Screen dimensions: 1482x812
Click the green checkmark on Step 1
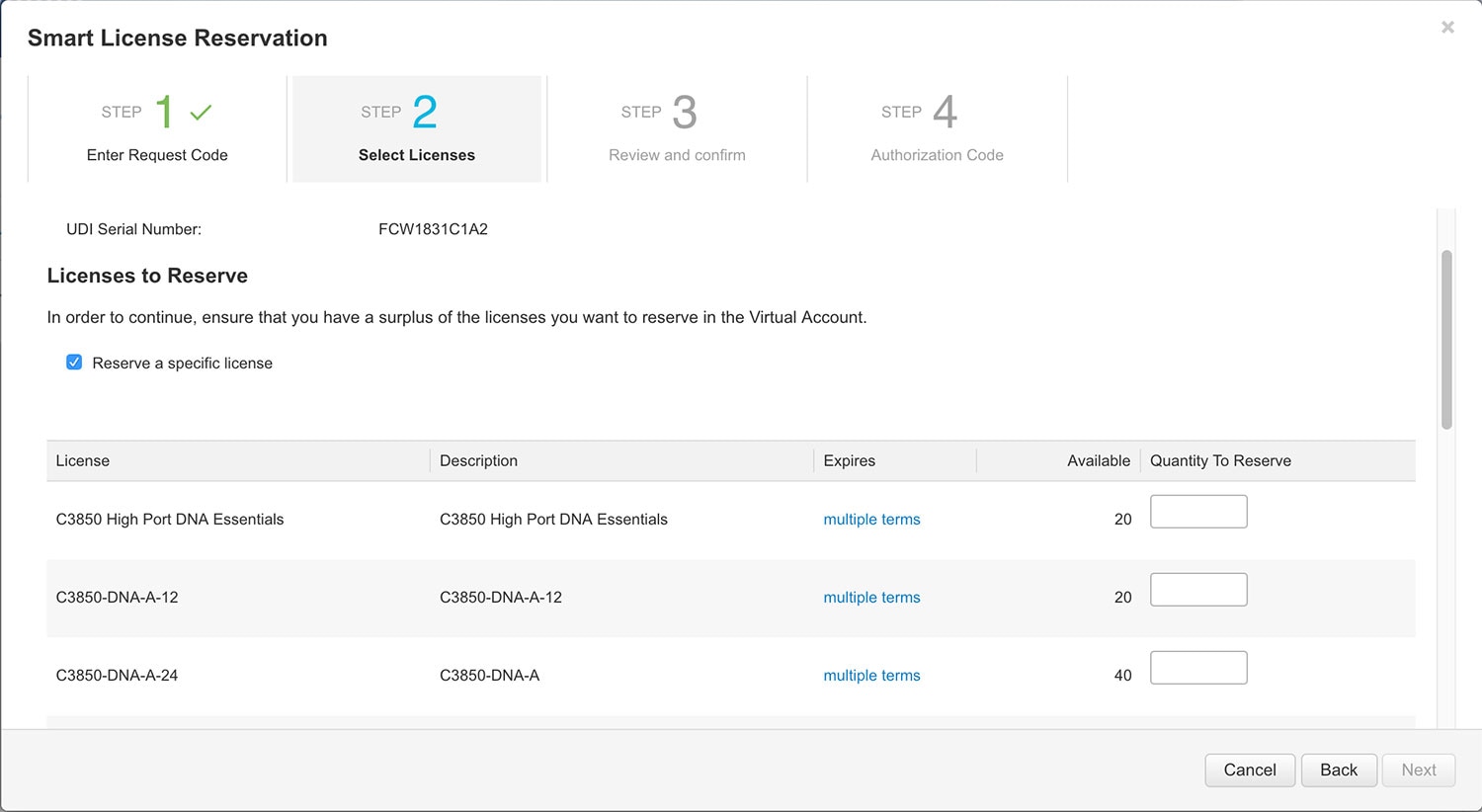point(201,113)
